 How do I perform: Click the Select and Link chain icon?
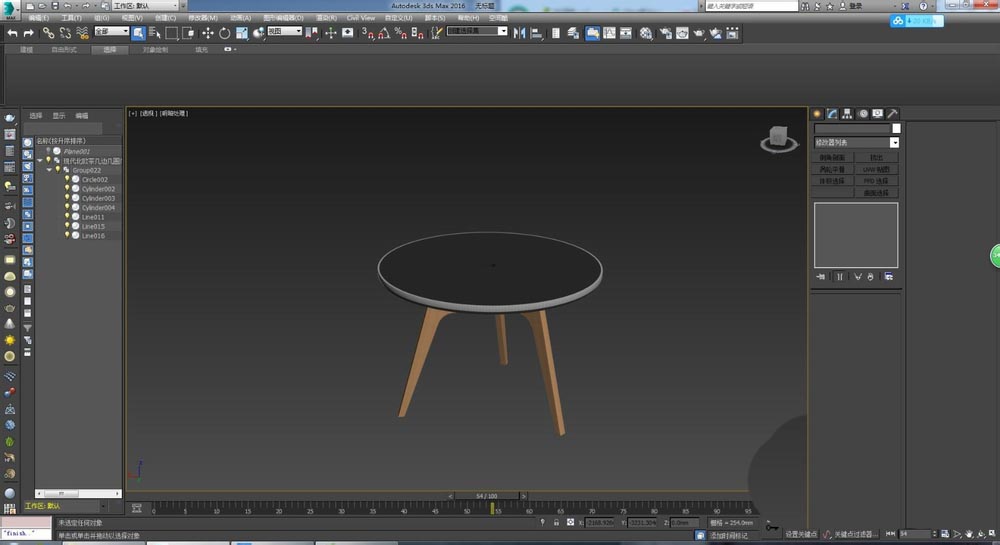pos(48,33)
